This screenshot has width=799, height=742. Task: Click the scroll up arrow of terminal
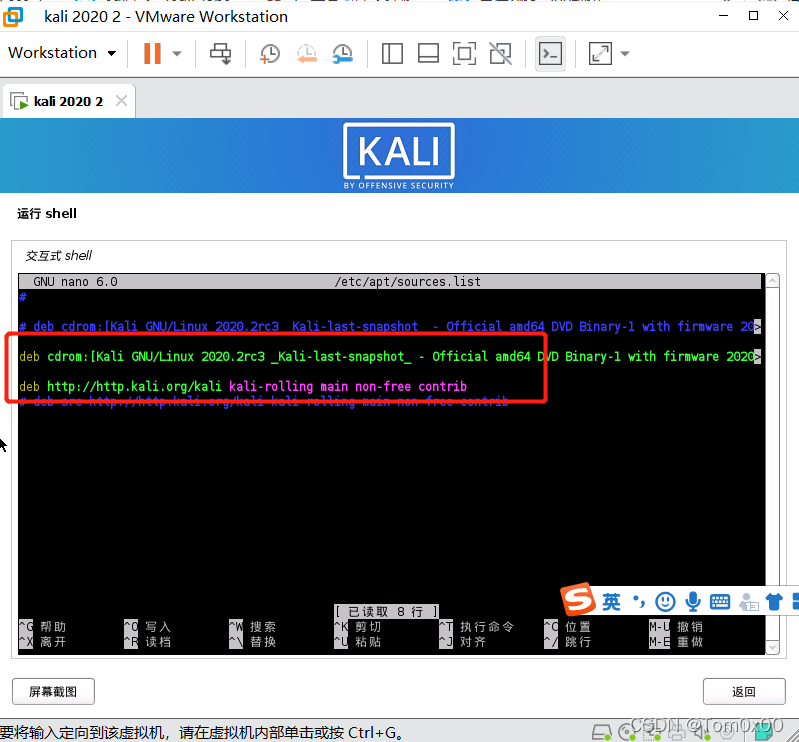click(773, 281)
